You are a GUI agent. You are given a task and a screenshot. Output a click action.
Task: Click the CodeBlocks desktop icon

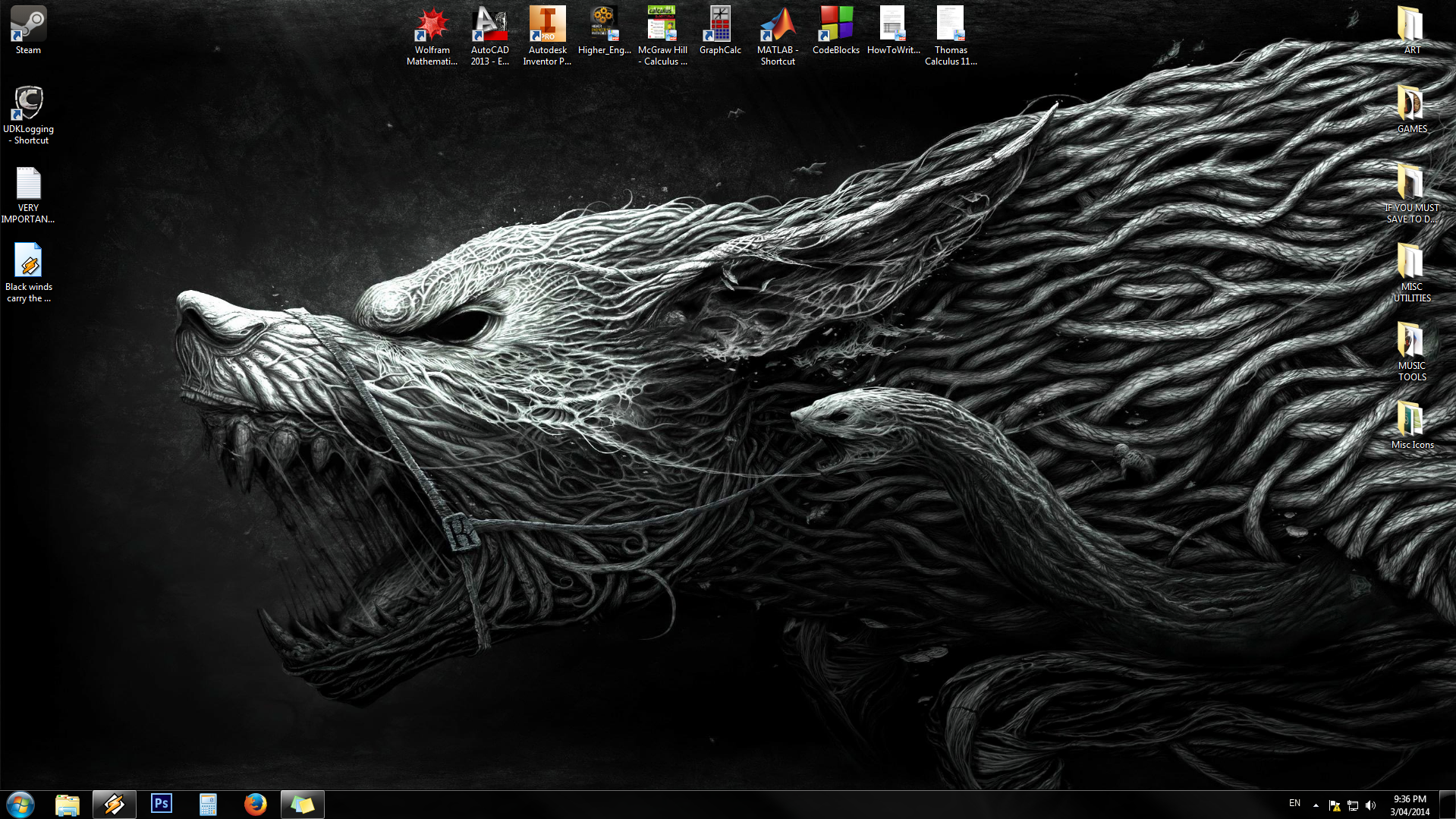pos(835,30)
